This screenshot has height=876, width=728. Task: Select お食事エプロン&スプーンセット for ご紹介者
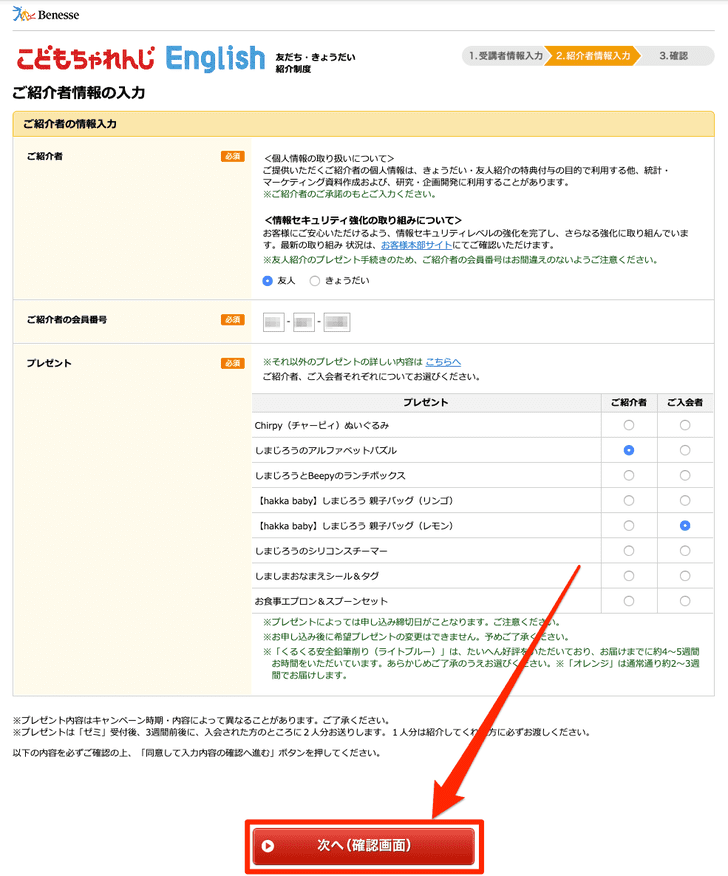(x=629, y=602)
